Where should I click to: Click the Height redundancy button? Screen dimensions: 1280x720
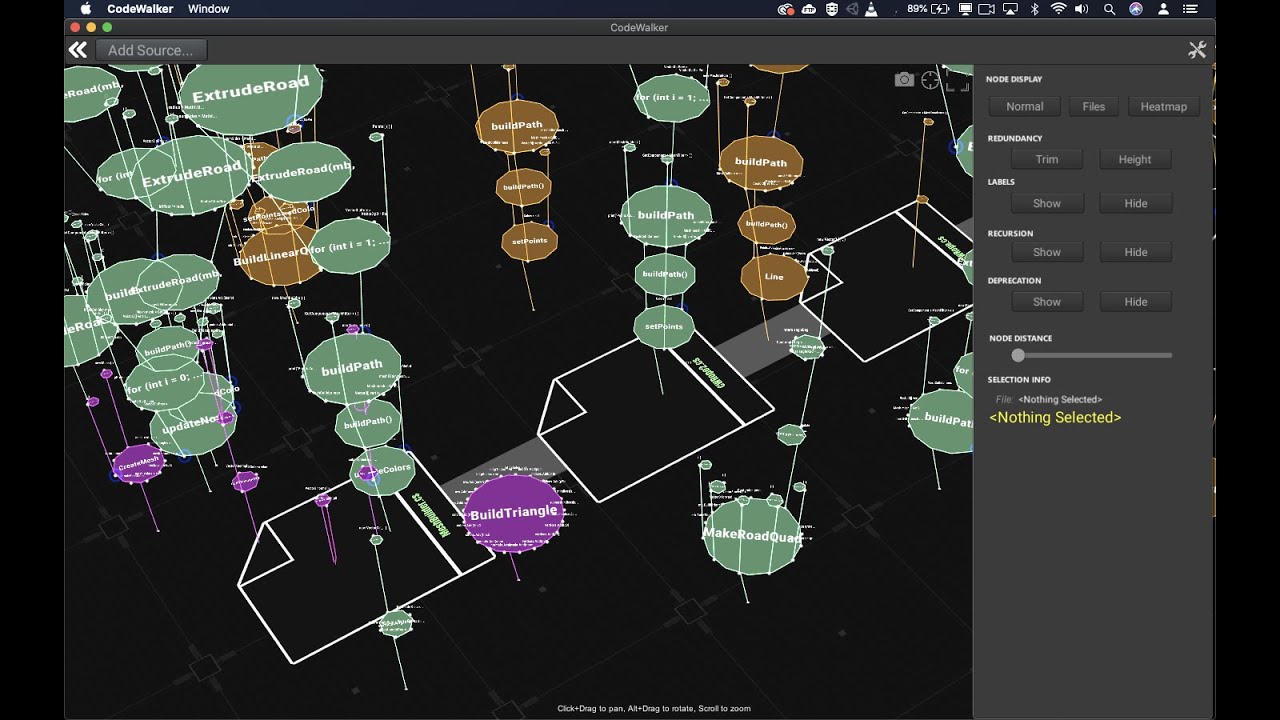pyautogui.click(x=1135, y=159)
